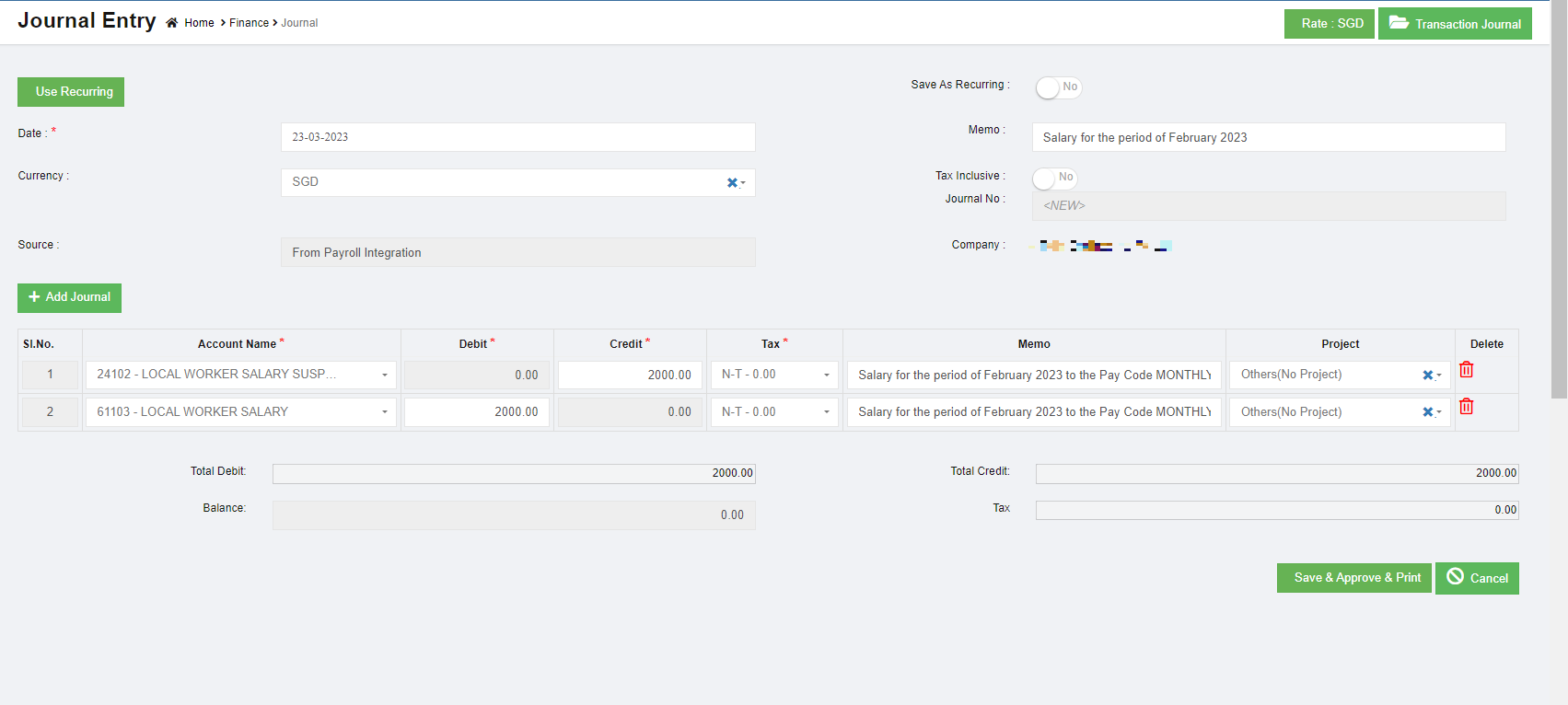Navigate to Home breadcrumb link
The height and width of the screenshot is (705, 1568).
tap(199, 23)
